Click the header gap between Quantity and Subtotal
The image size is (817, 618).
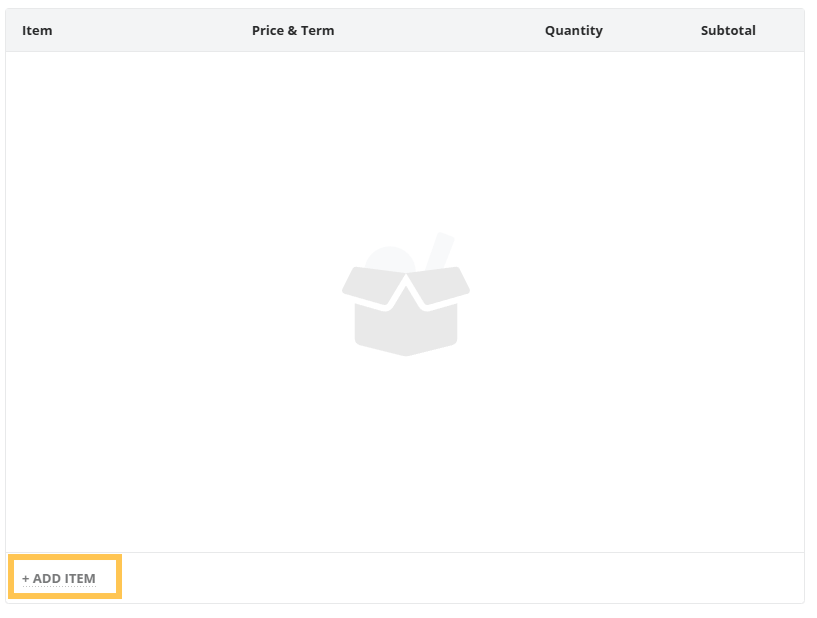(x=650, y=30)
